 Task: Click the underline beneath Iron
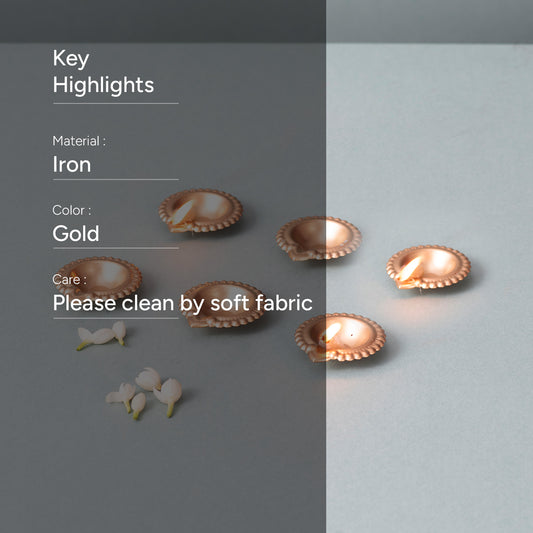pos(116,179)
